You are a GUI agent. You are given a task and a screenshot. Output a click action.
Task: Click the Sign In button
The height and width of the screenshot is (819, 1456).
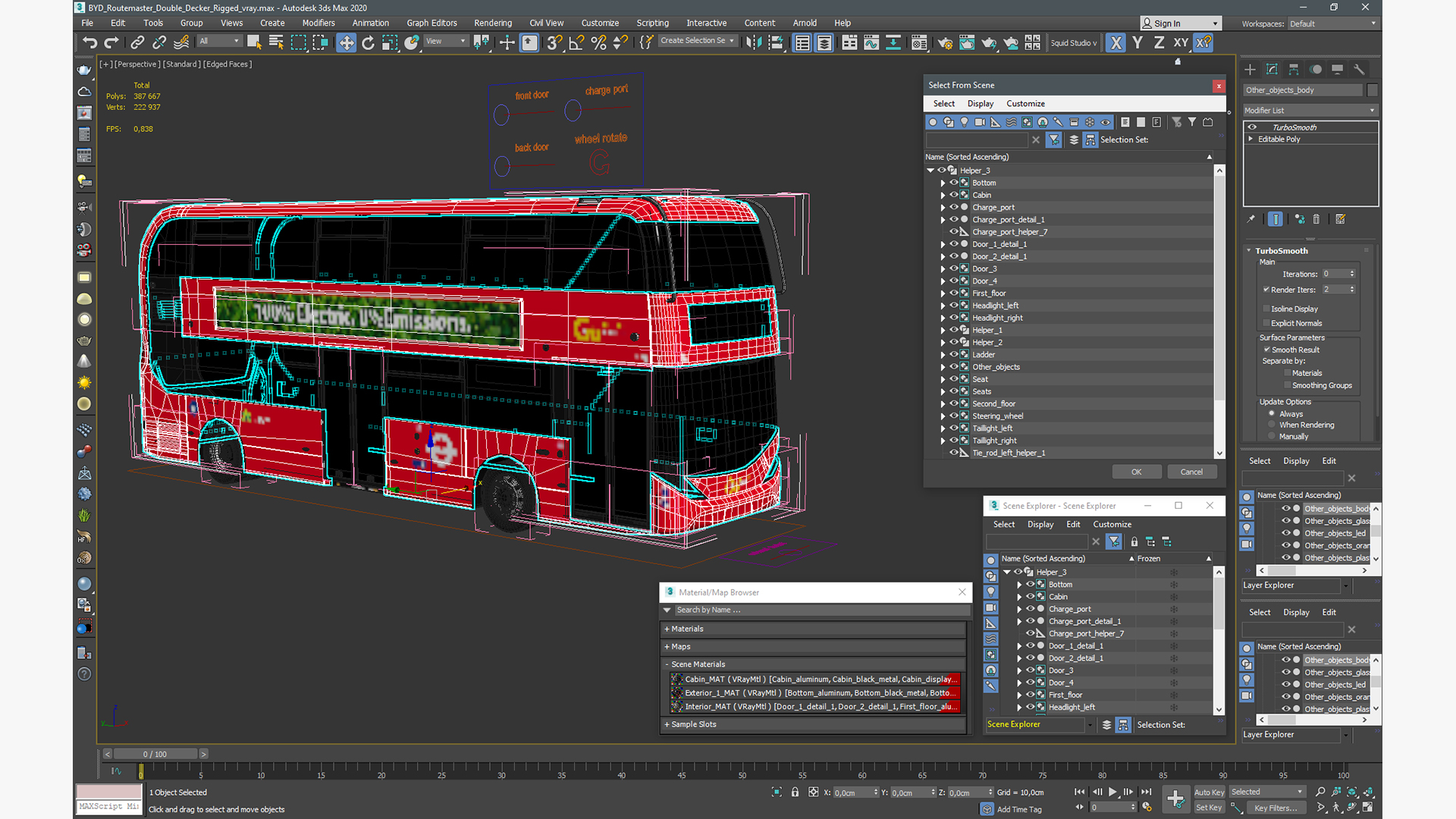pyautogui.click(x=1181, y=24)
